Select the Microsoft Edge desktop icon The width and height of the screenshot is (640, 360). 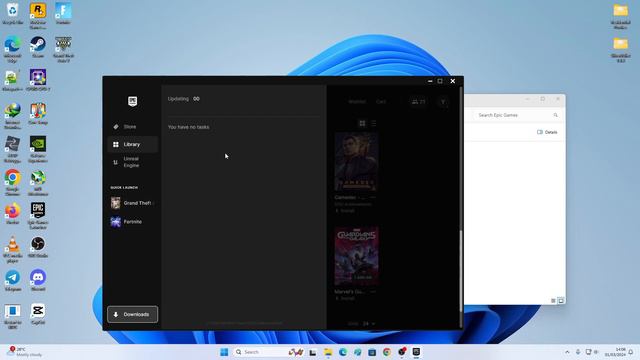[13, 49]
